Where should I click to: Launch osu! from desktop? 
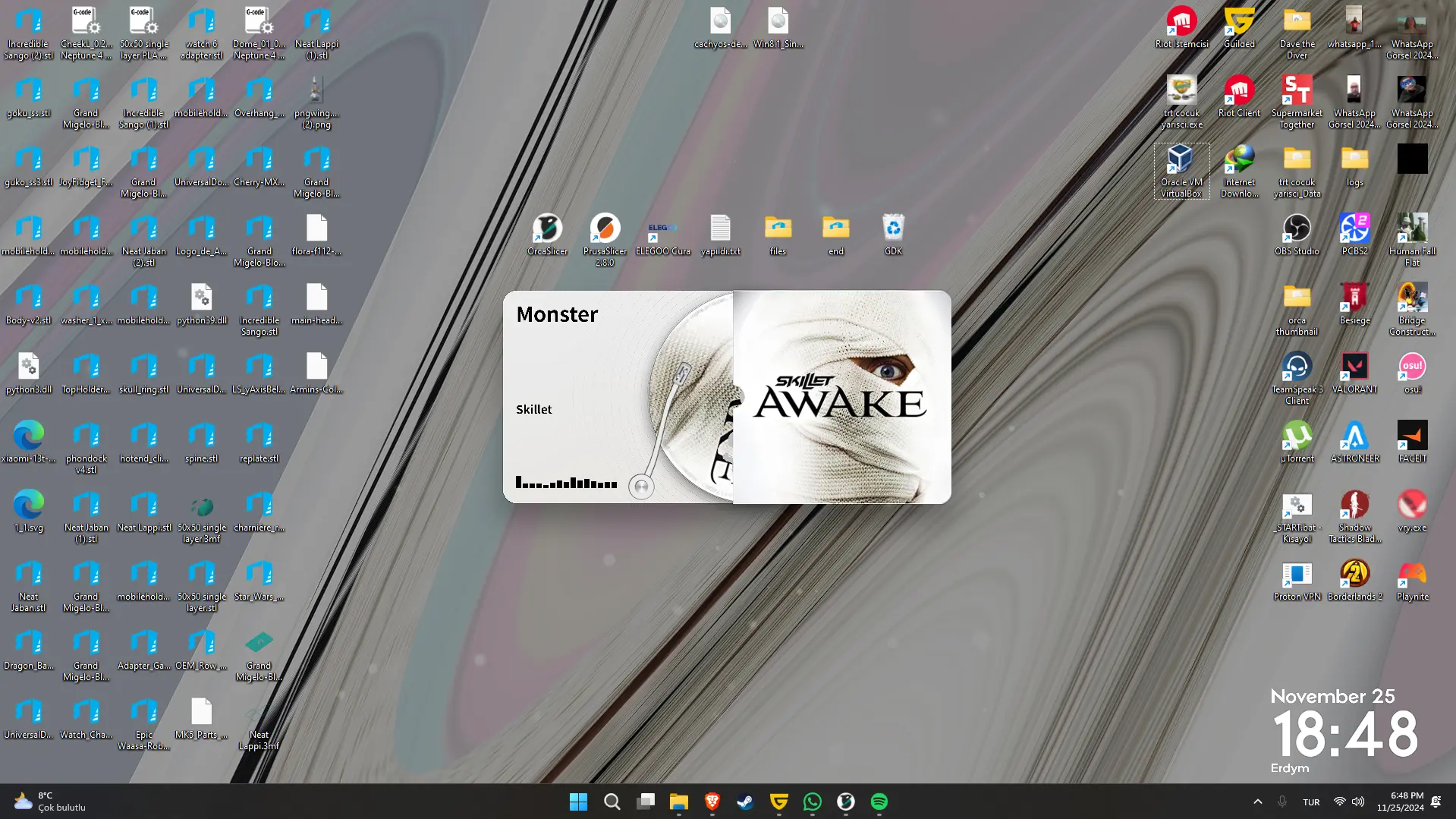tap(1412, 373)
